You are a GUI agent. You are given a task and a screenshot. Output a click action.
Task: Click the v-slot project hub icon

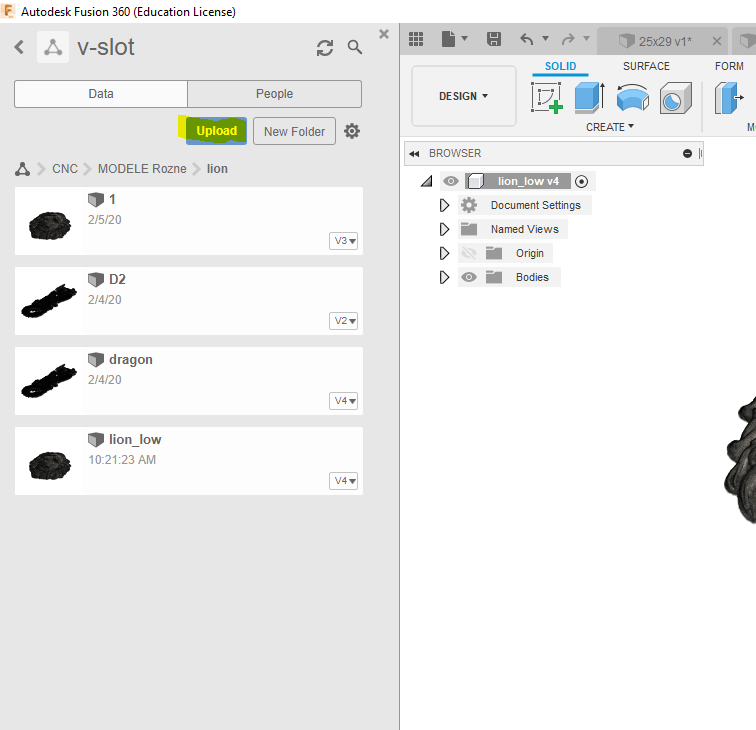pos(53,47)
